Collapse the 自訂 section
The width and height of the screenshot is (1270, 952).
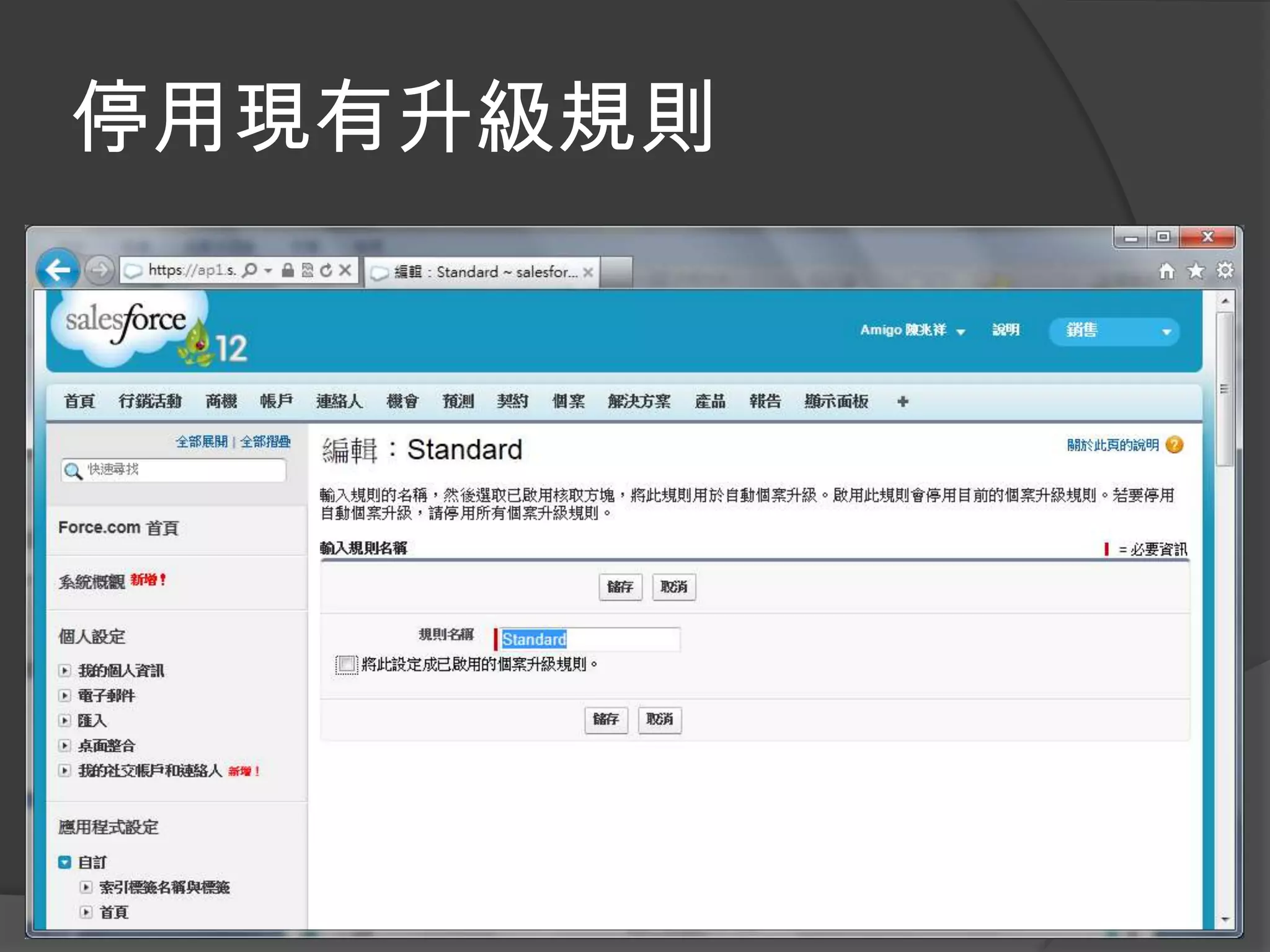click(64, 862)
